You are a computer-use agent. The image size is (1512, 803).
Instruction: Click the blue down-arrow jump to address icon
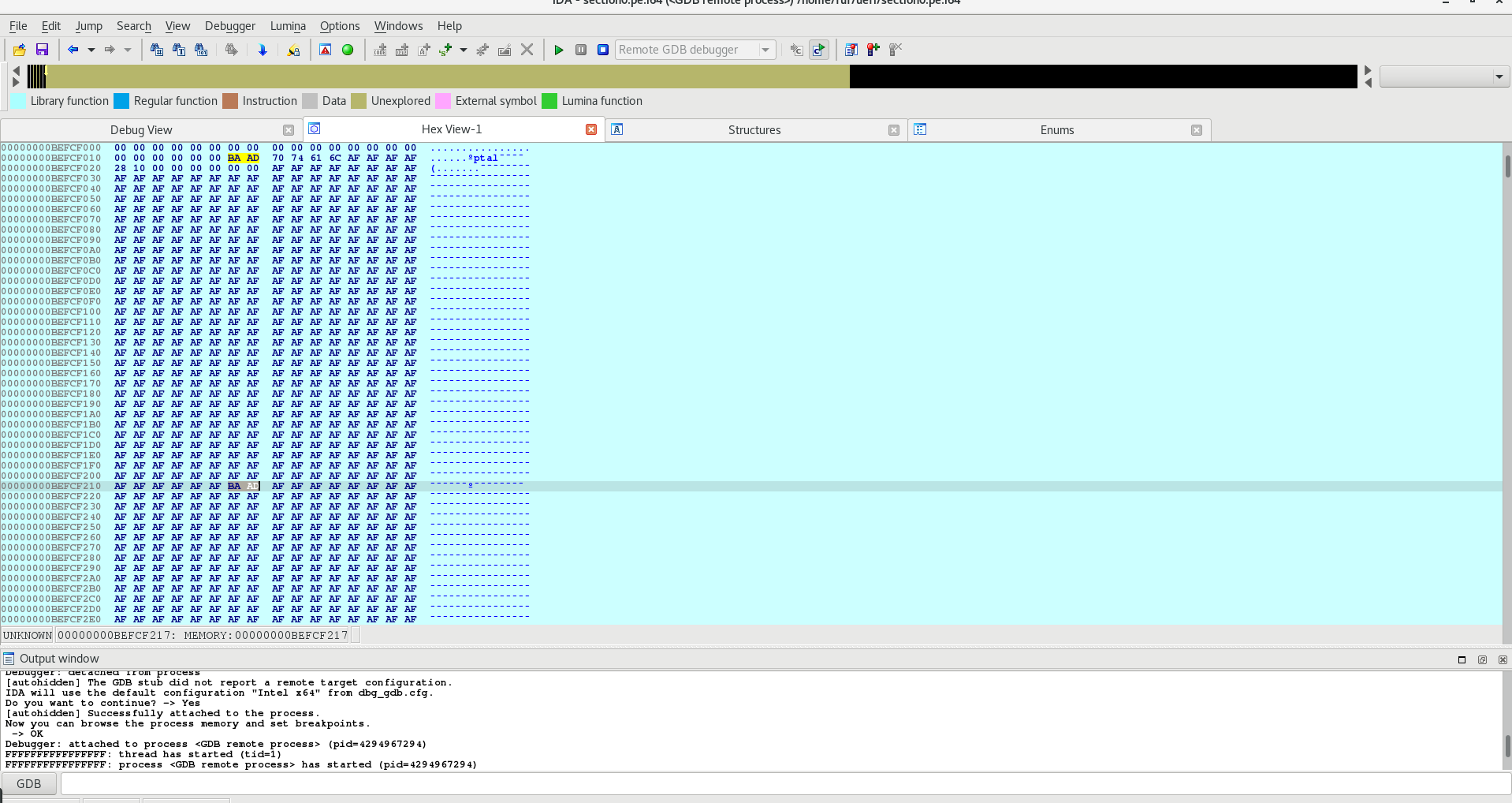click(x=263, y=50)
